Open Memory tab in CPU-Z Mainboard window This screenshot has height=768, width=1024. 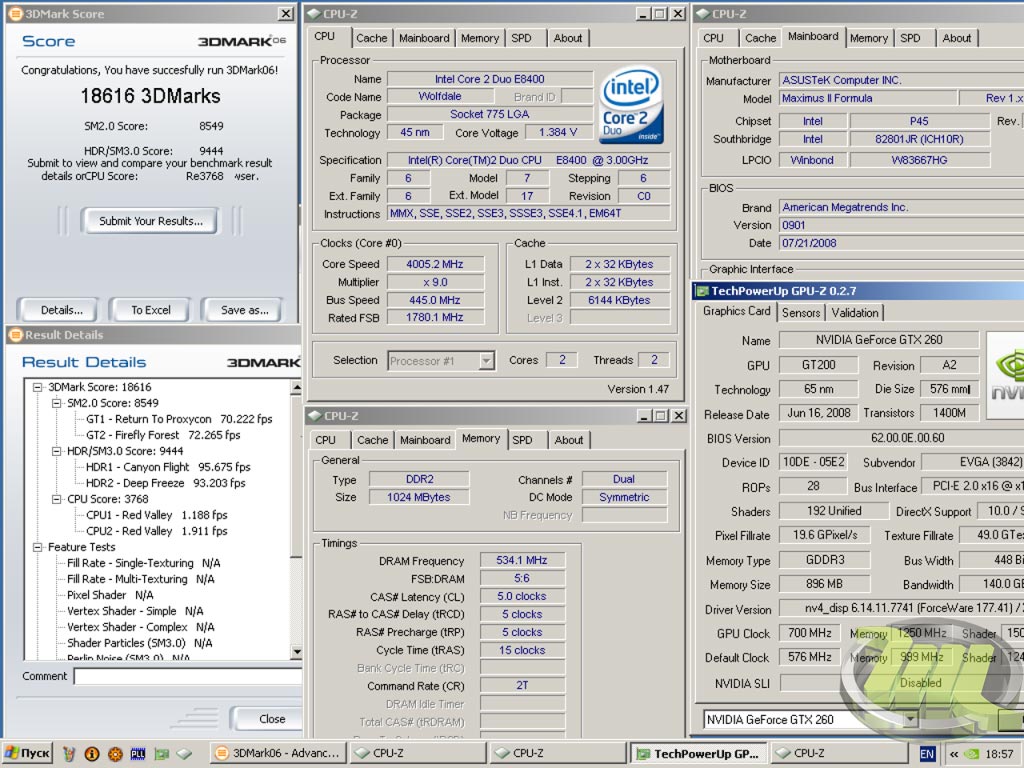(x=869, y=39)
